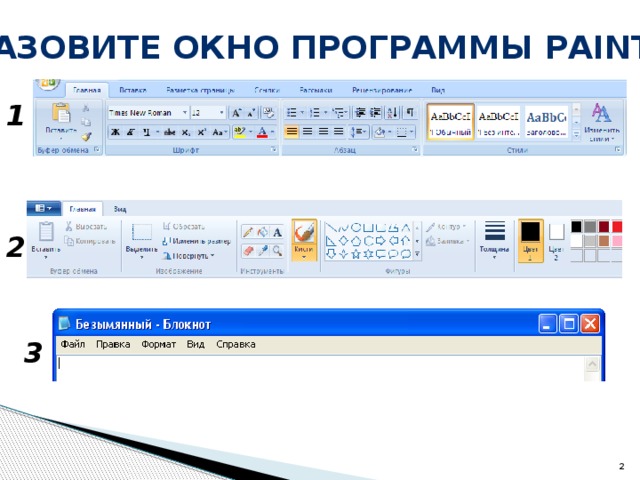
Task: Click Изменить размер in Paint
Action: click(x=196, y=241)
